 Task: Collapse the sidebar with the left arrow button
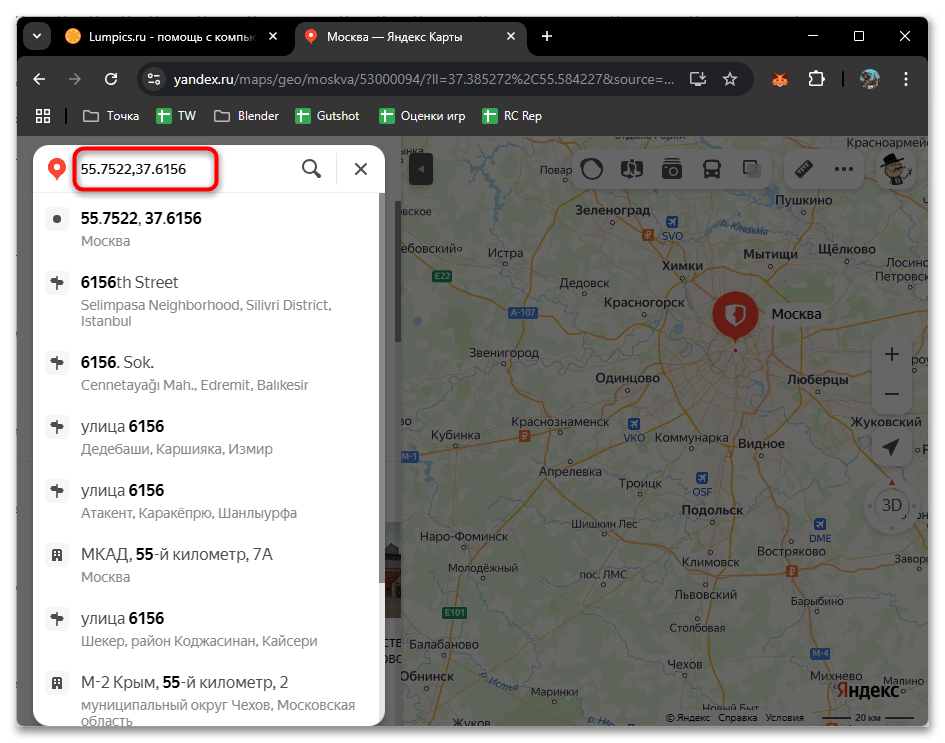(421, 169)
